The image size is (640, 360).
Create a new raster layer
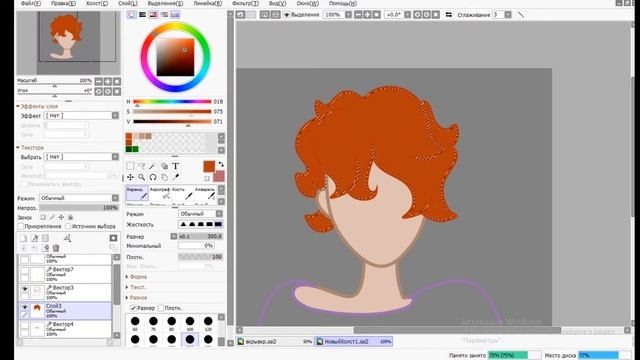click(x=23, y=238)
